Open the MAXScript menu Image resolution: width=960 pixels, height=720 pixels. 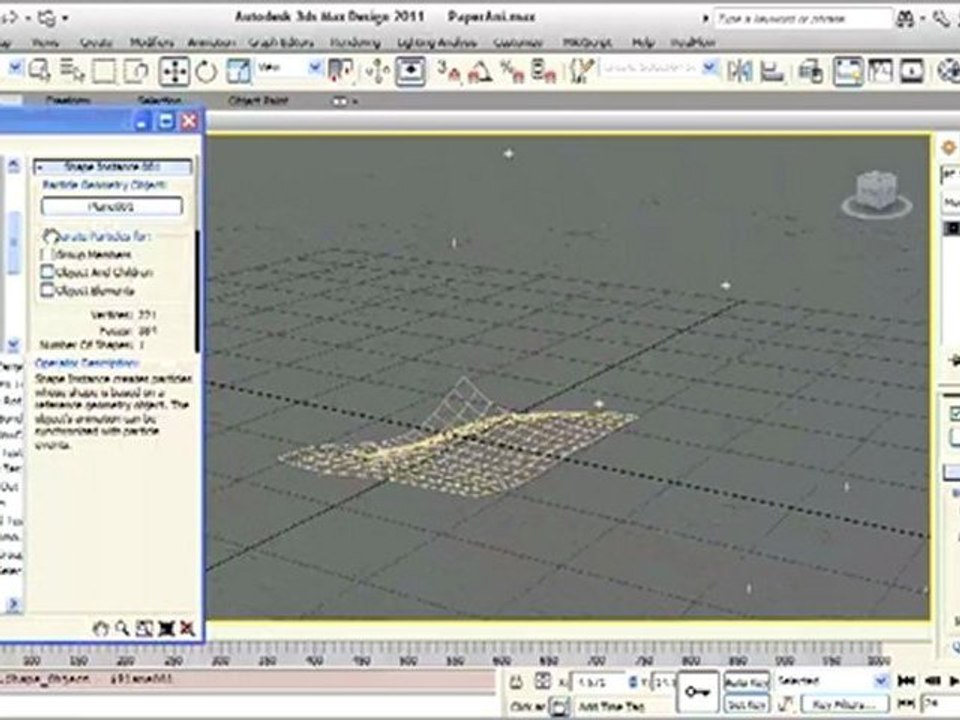click(587, 42)
